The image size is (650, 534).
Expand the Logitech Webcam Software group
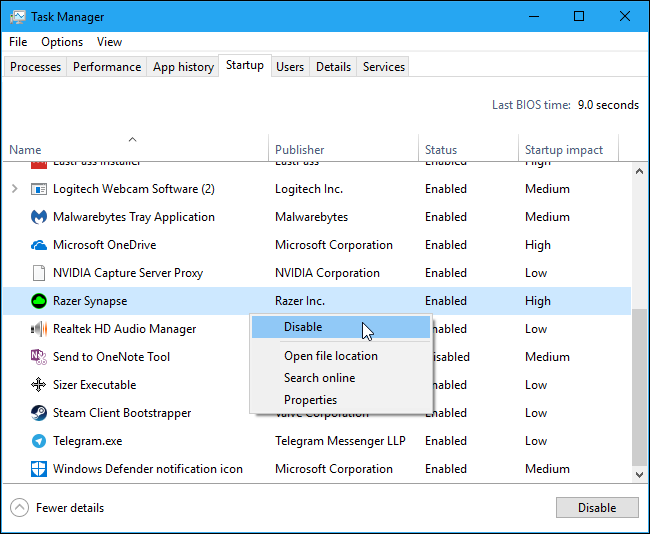coord(14,189)
